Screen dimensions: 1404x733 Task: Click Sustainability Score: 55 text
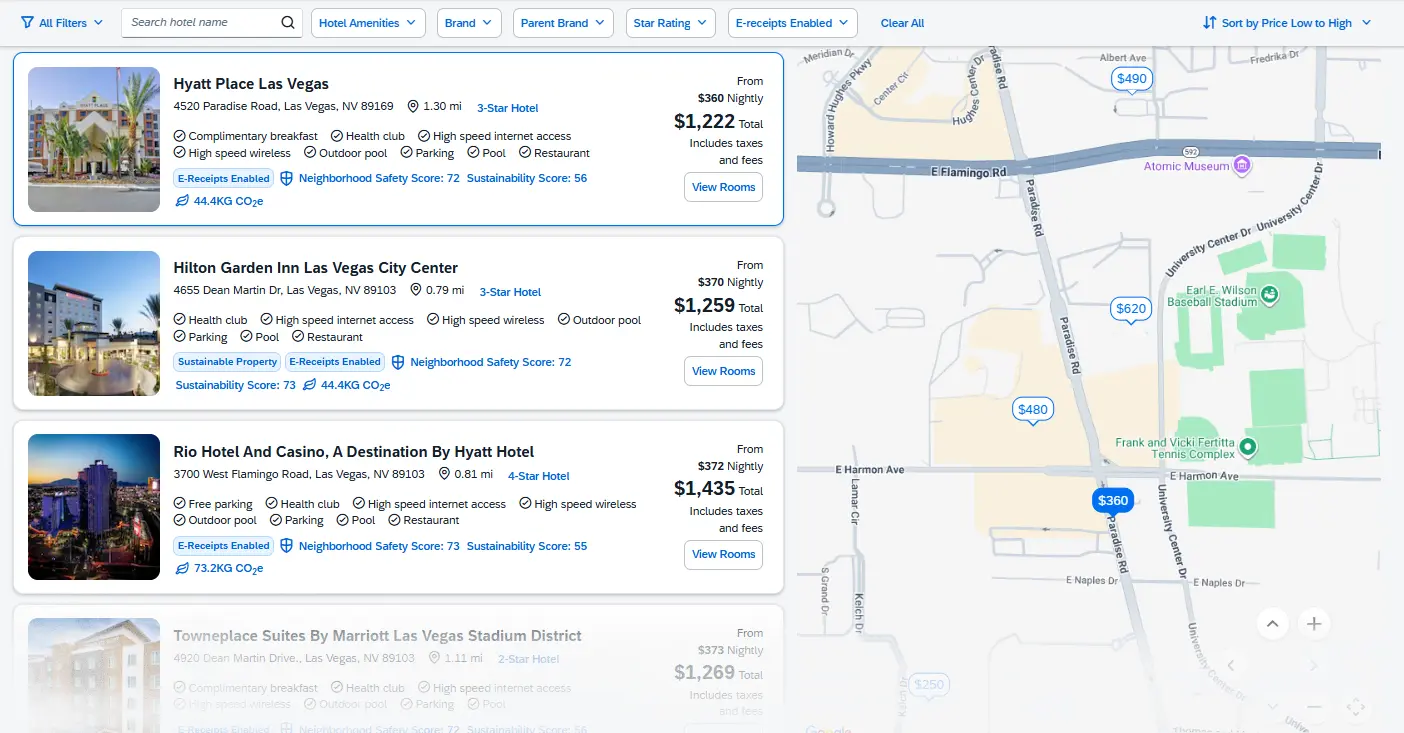pyautogui.click(x=527, y=546)
